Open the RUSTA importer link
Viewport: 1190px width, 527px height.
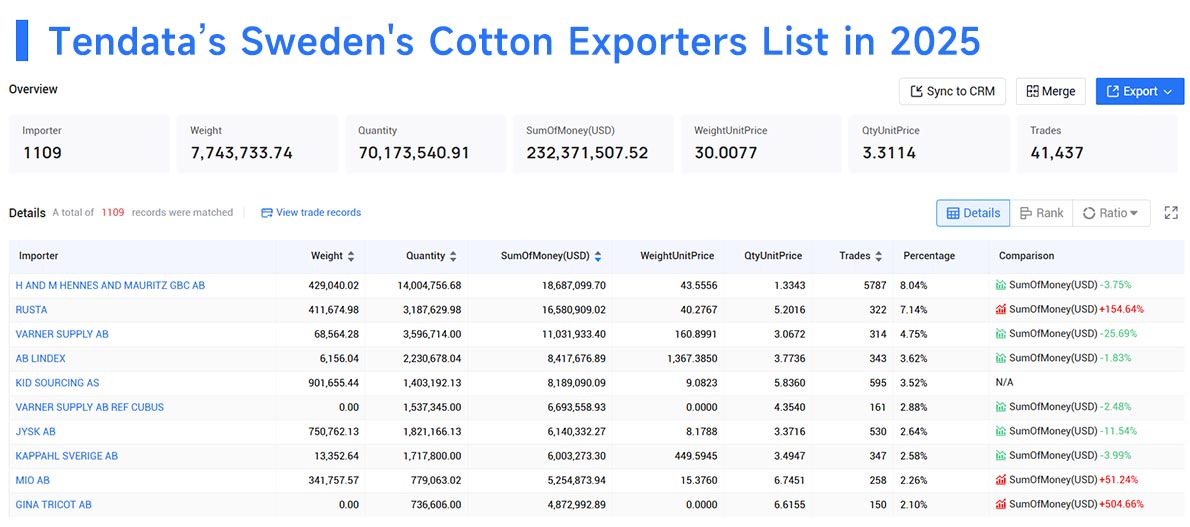click(31, 310)
